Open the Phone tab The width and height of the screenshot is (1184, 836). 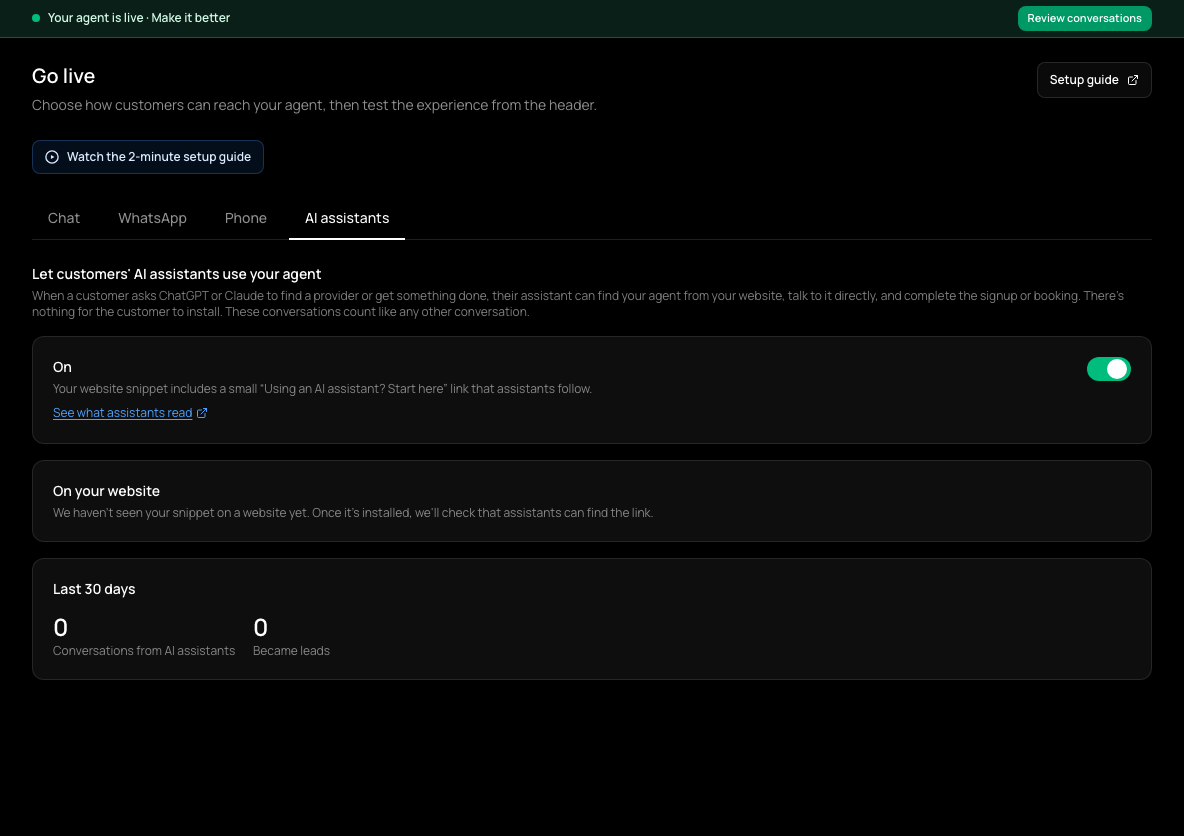tap(245, 218)
